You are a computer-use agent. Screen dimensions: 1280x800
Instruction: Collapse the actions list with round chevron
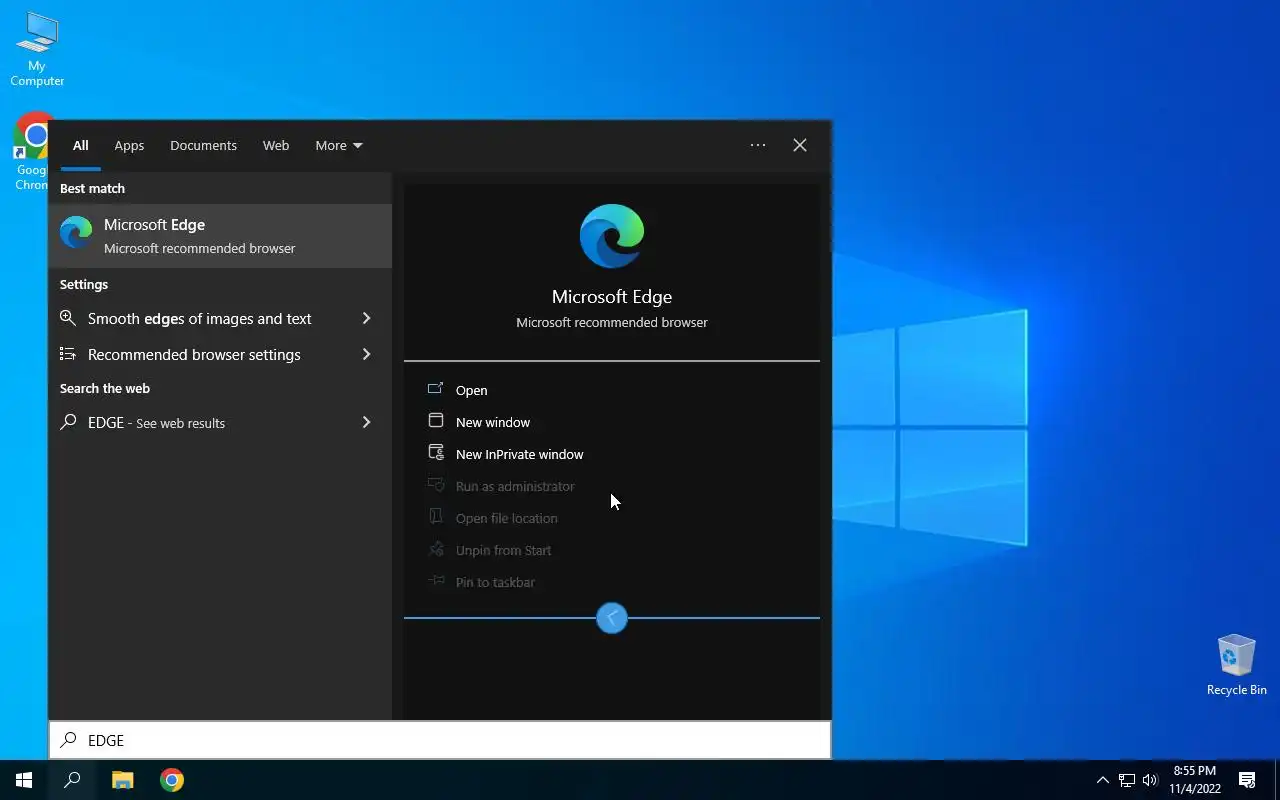tap(612, 618)
